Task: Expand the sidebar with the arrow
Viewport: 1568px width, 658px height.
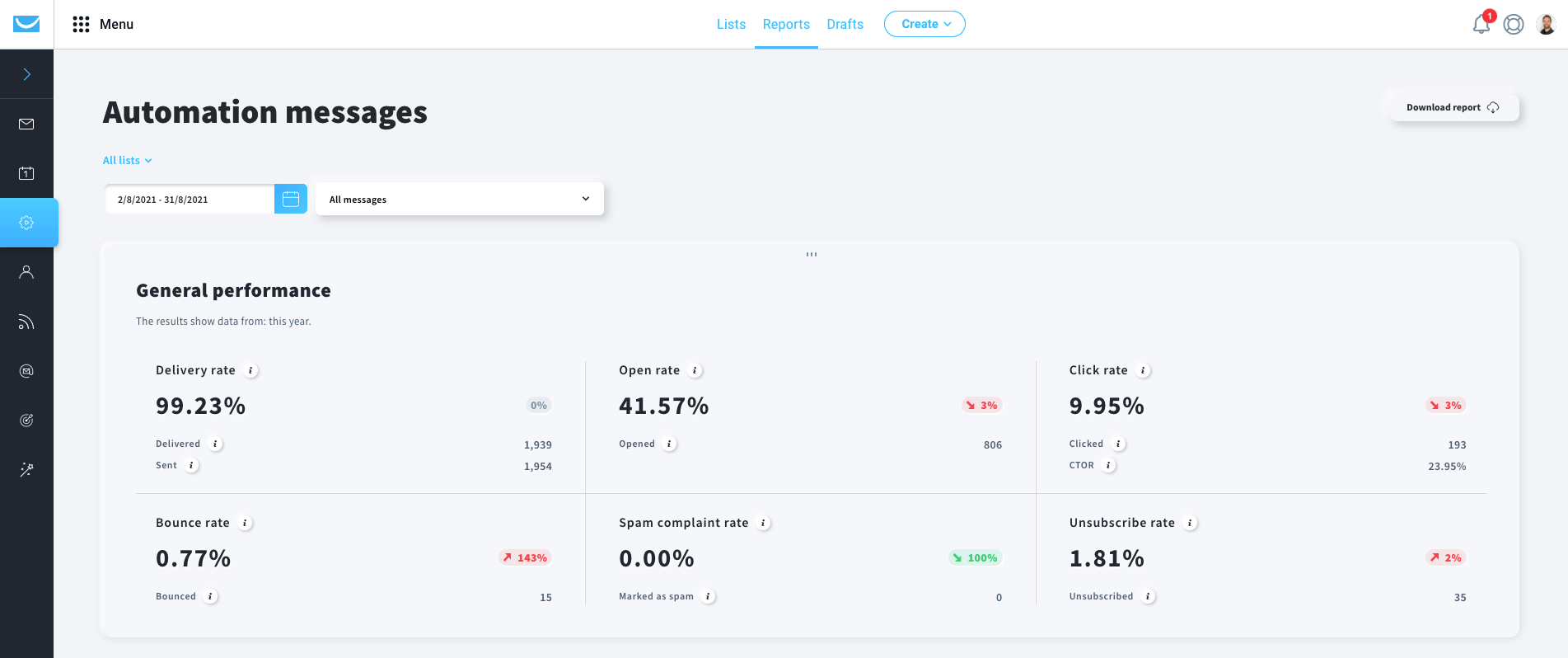Action: [26, 74]
